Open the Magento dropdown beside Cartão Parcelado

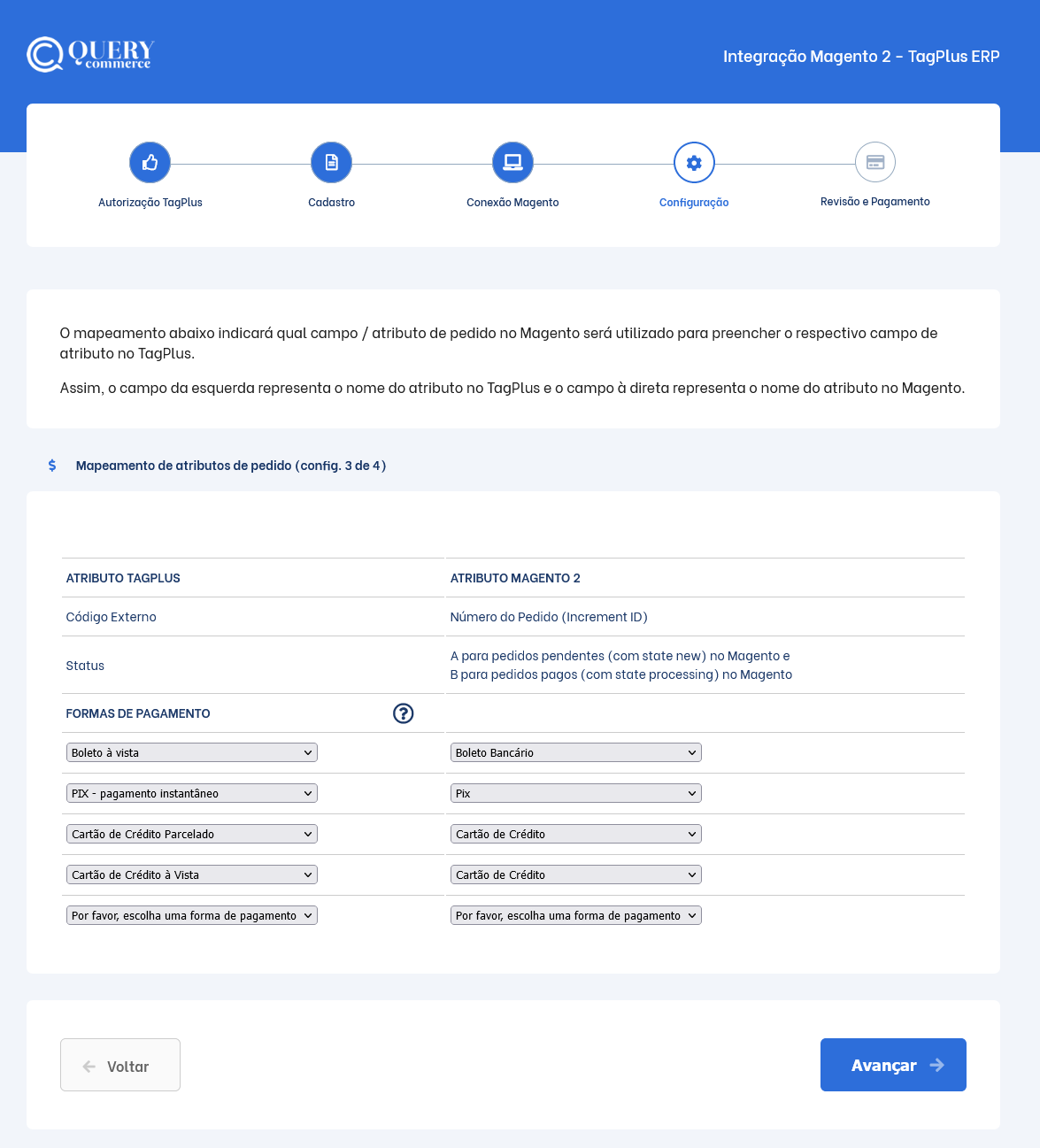pyautogui.click(x=576, y=834)
